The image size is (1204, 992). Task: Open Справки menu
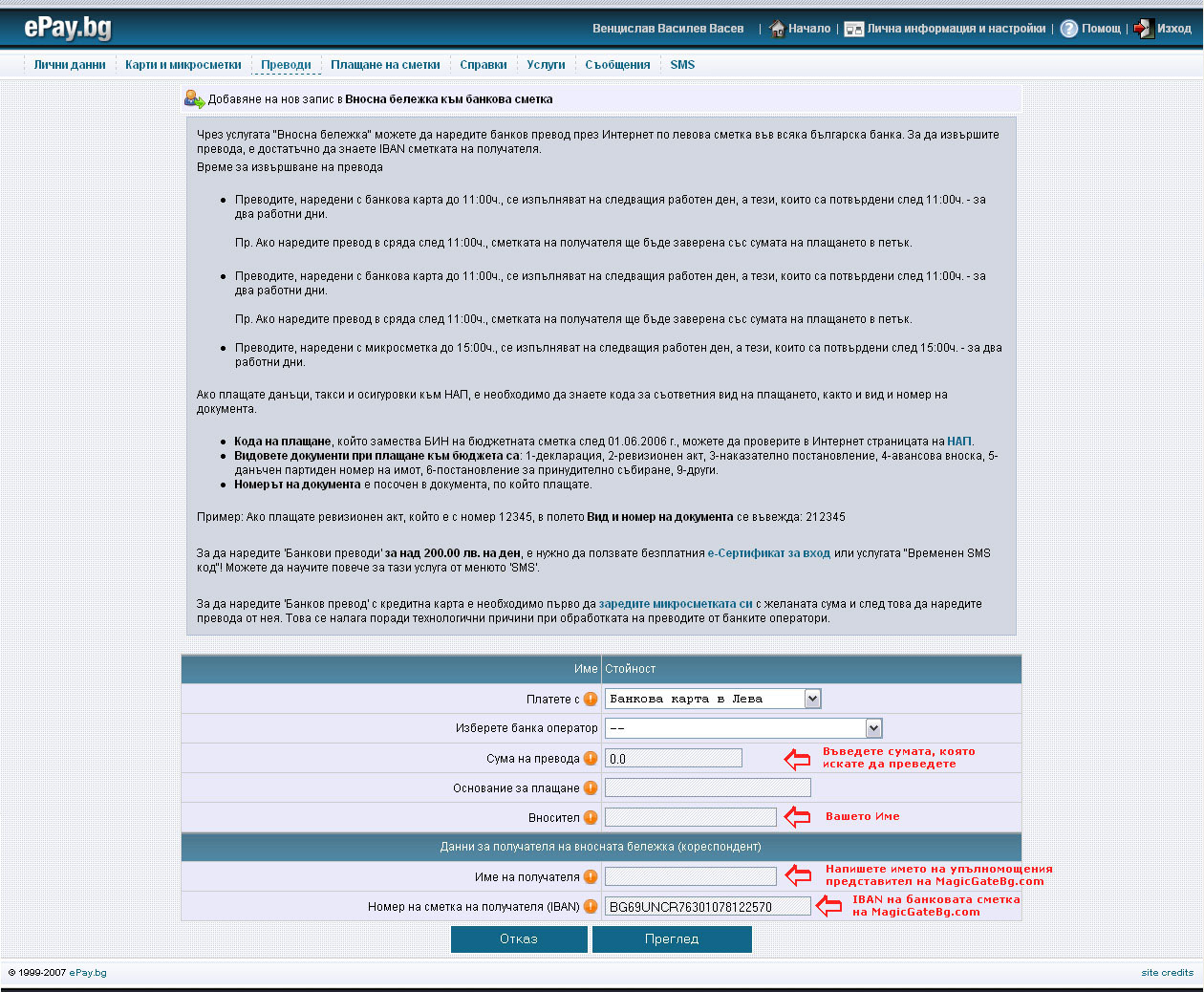coord(484,65)
